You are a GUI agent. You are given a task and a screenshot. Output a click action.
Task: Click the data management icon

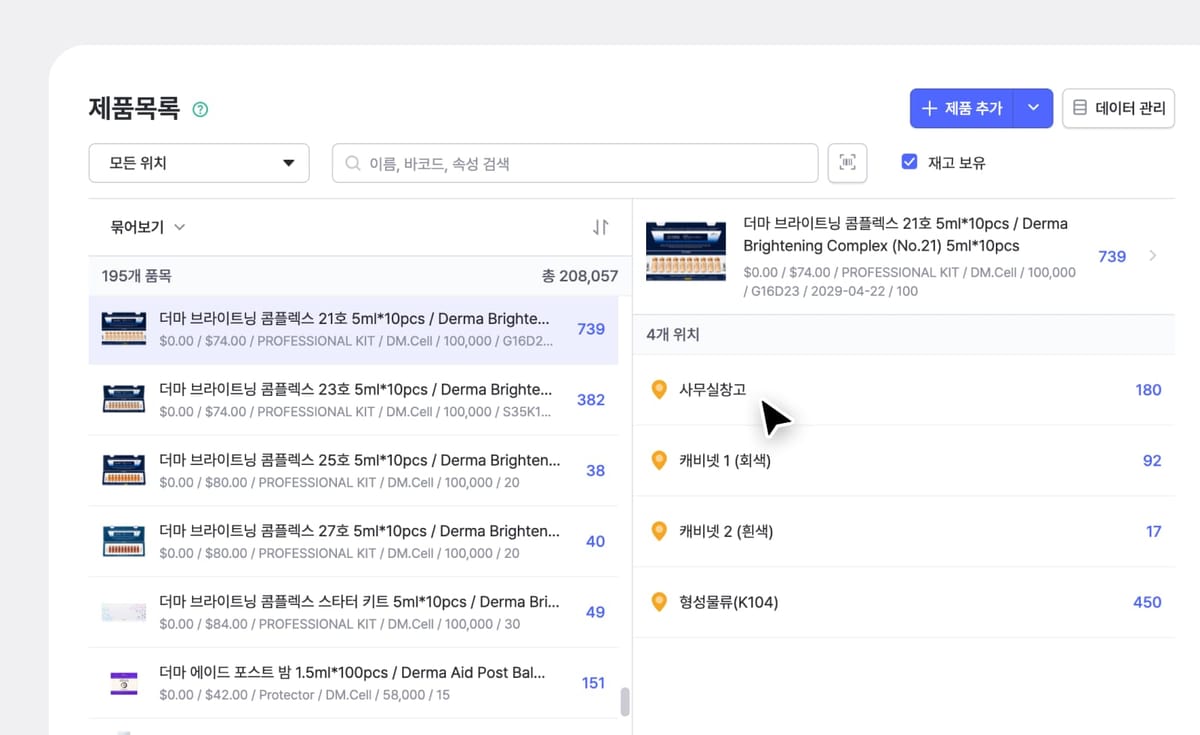click(1080, 108)
